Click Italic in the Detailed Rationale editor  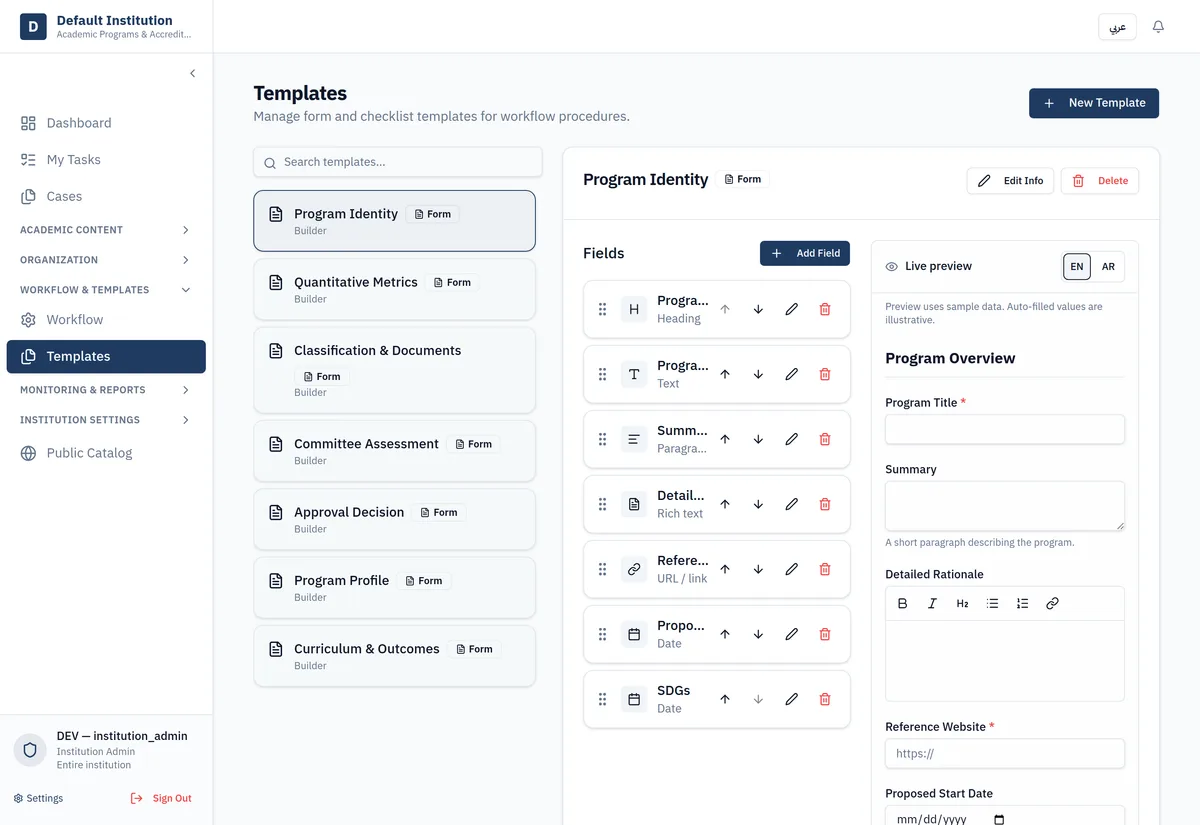click(x=932, y=603)
